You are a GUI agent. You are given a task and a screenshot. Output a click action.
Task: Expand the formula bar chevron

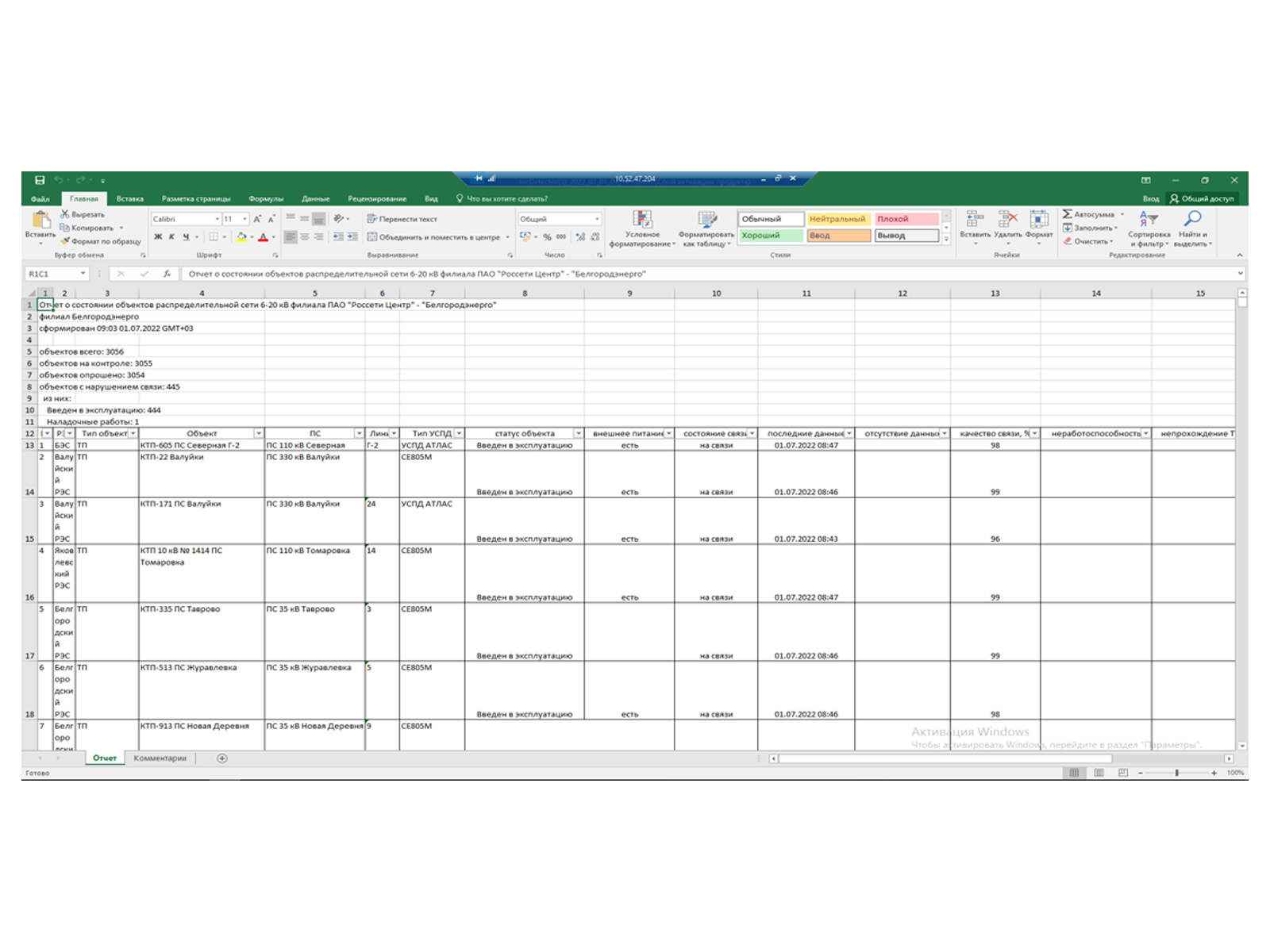click(1241, 274)
